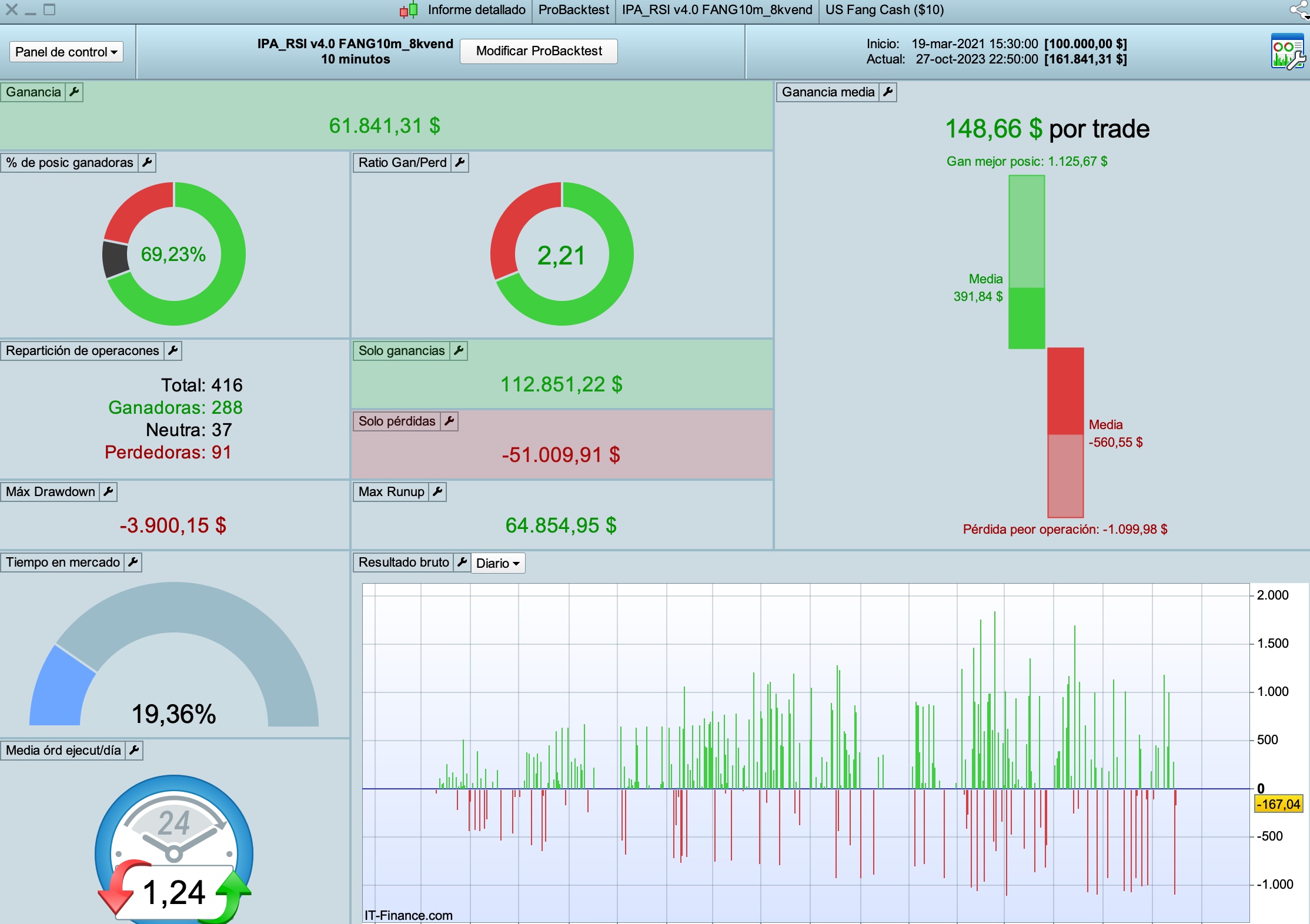Viewport: 1310px width, 924px height.
Task: Click the Repartición de operacones label
Action: 82,351
